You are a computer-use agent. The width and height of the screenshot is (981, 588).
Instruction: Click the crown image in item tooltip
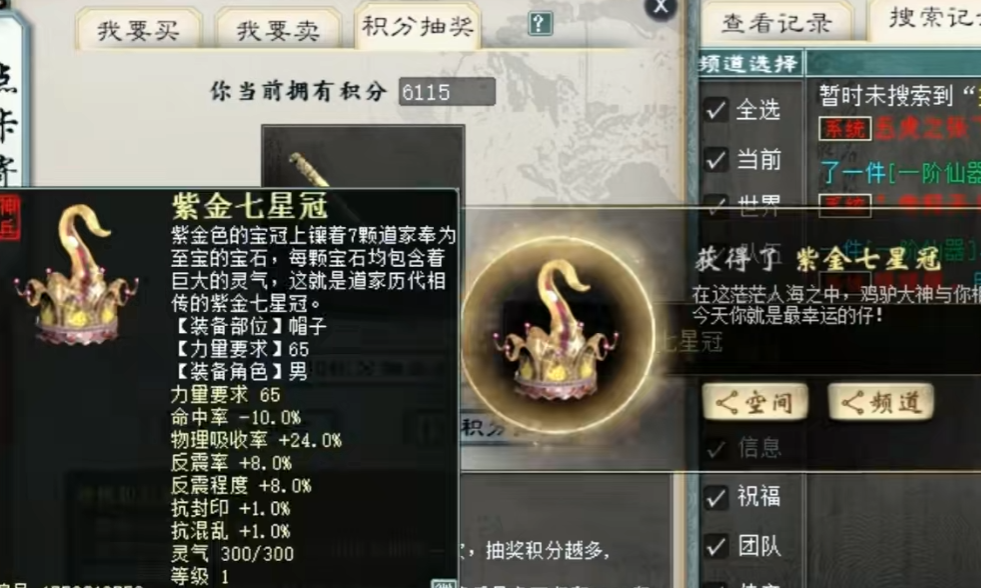point(76,273)
